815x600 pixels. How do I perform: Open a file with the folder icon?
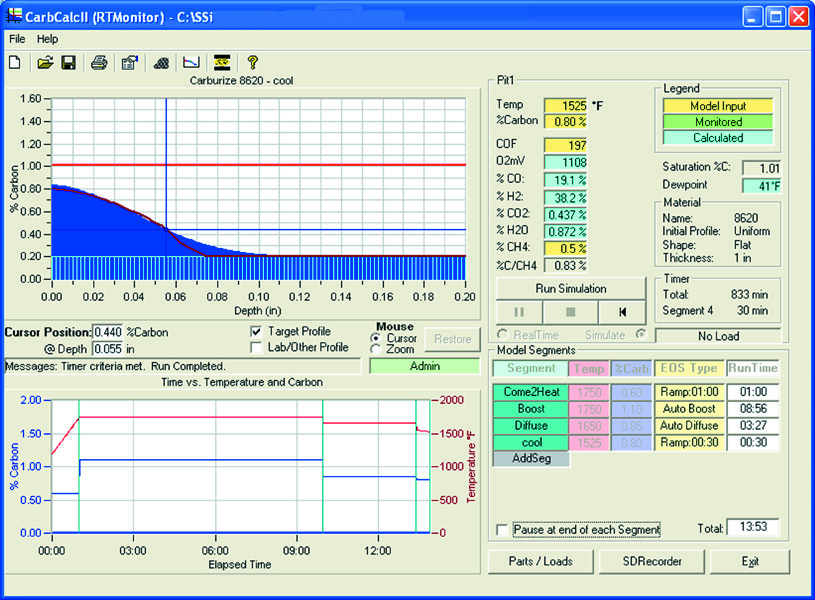pos(45,63)
